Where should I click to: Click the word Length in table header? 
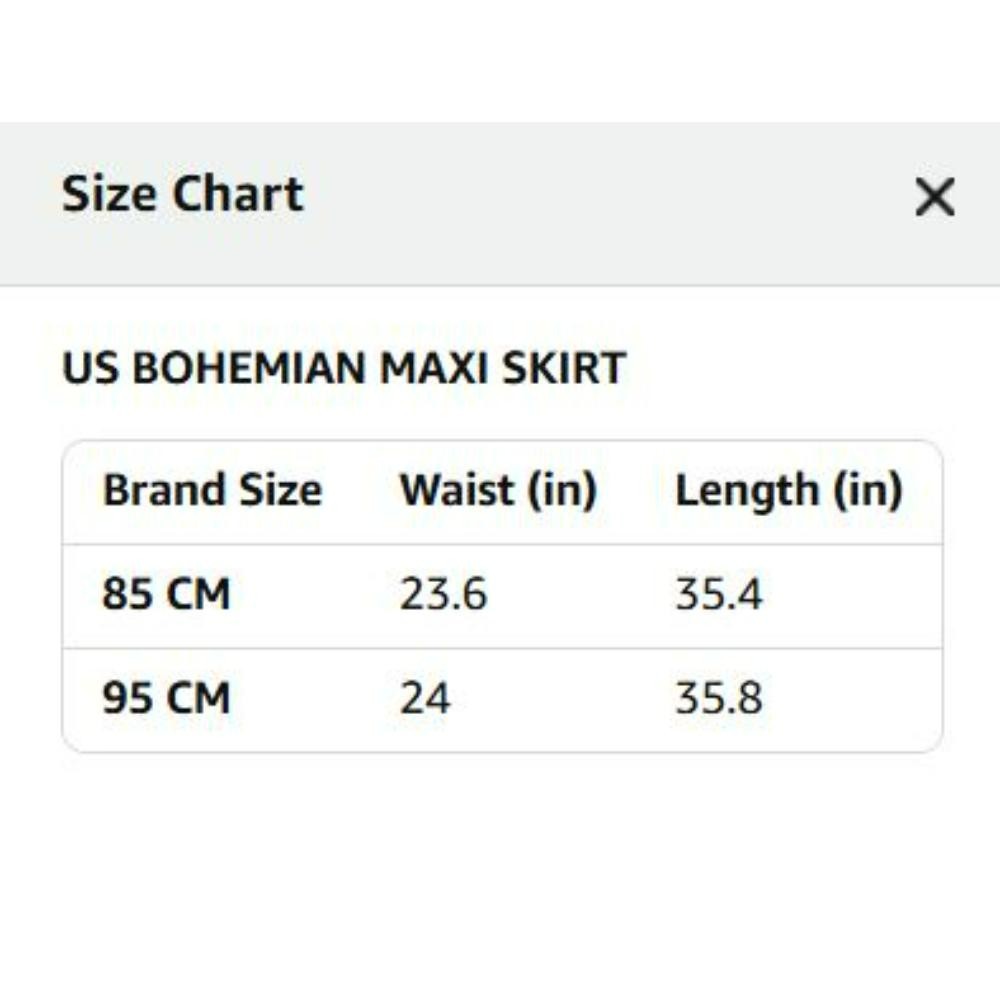point(747,491)
